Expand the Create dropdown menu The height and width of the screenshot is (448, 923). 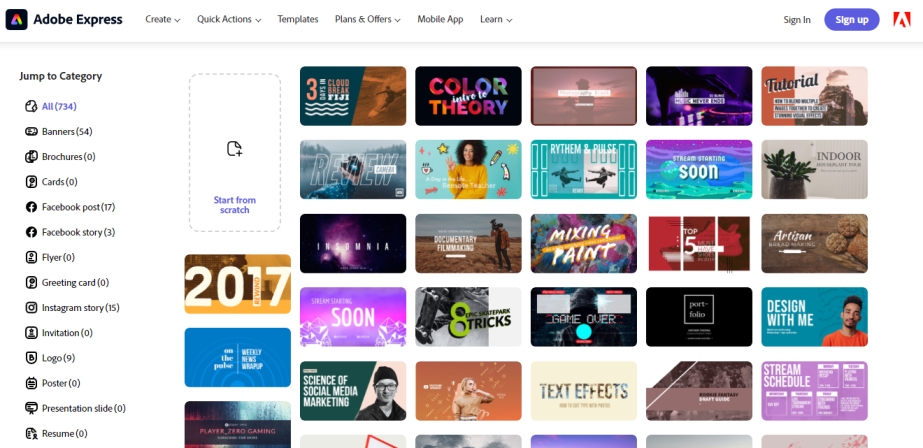162,19
